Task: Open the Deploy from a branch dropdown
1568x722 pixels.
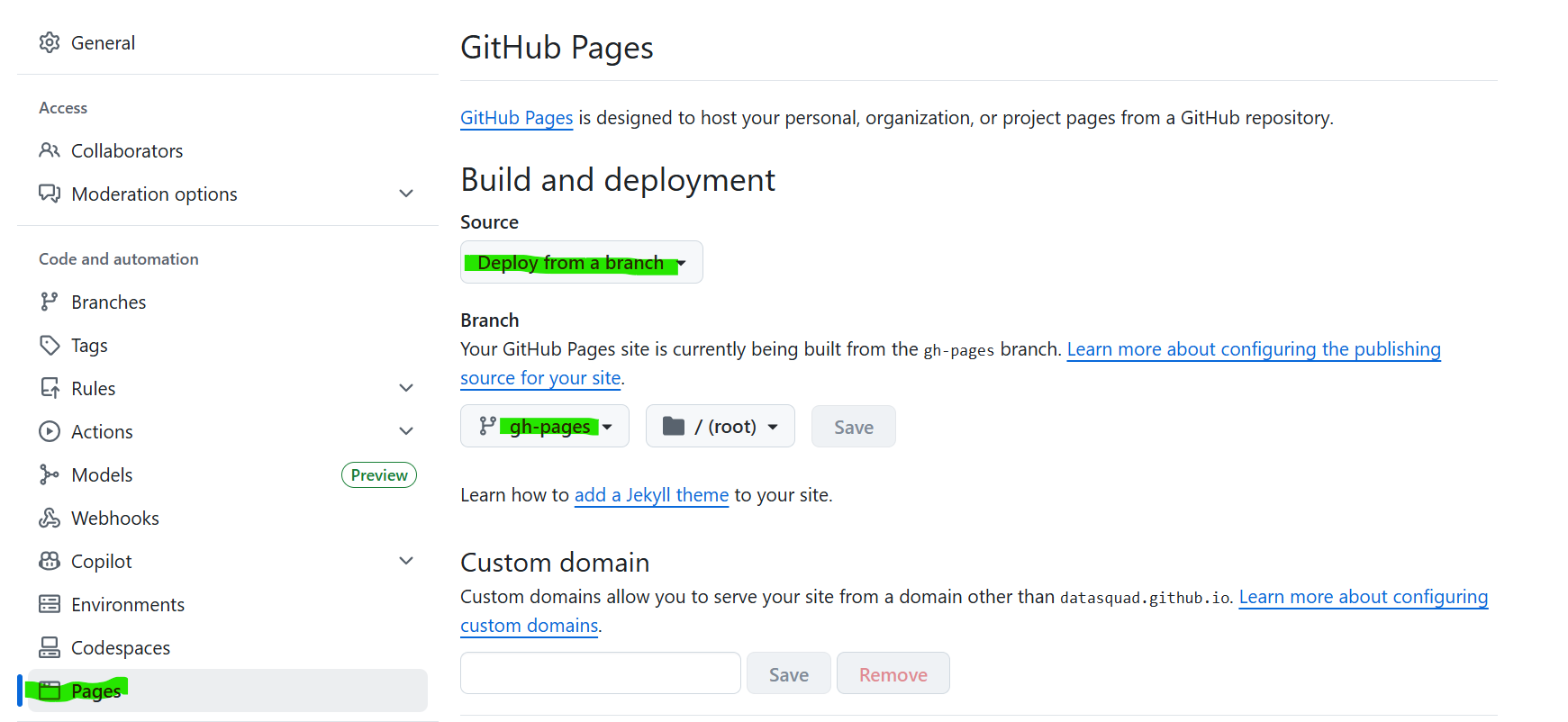Action: point(581,262)
